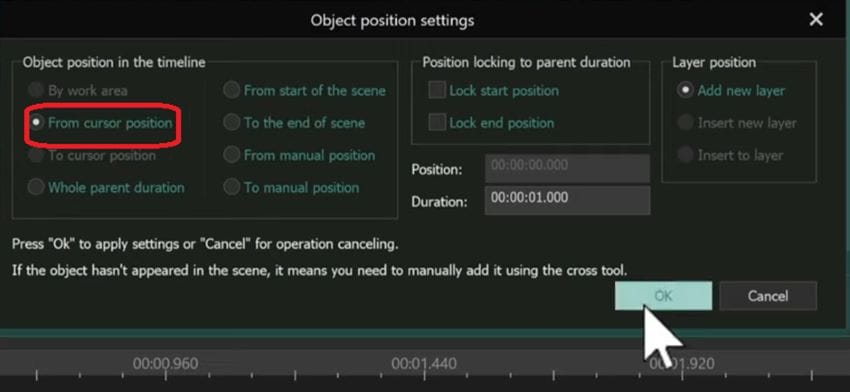Choose Insert new layer option
This screenshot has width=850, height=392.
[686, 123]
